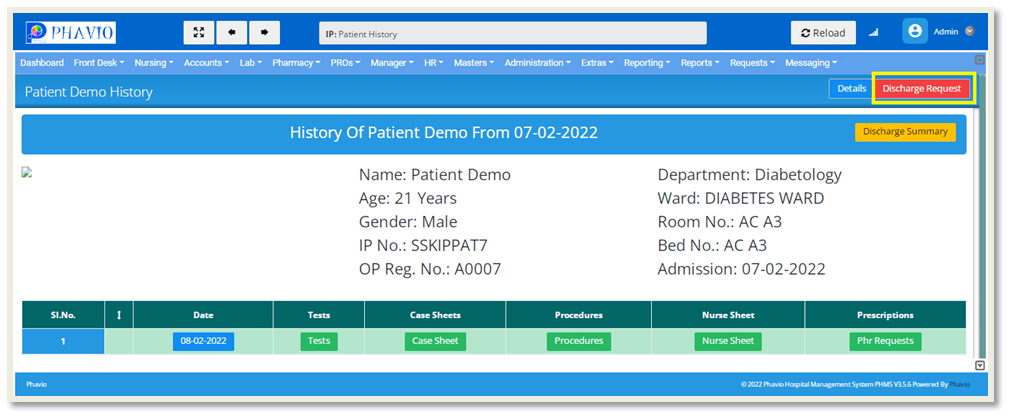The height and width of the screenshot is (417, 1009).
Task: Open the Admin user avatar icon
Action: (x=914, y=31)
